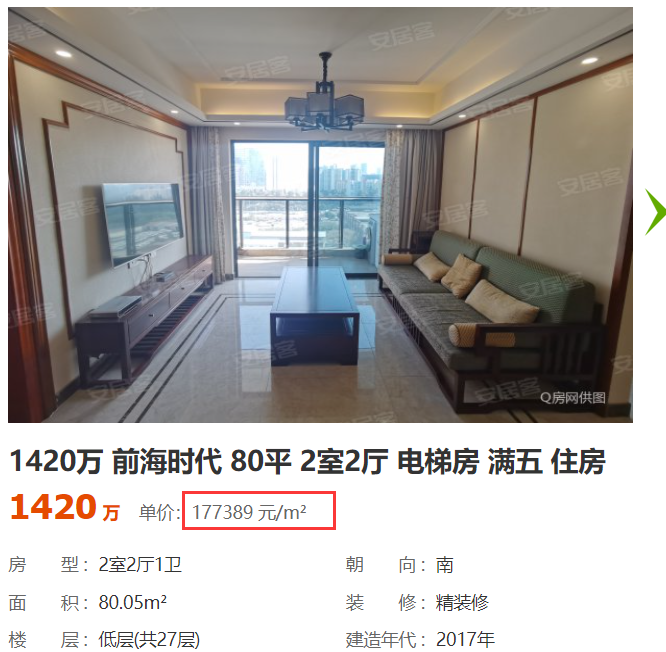Click the dark coffee table in photo

315,314
